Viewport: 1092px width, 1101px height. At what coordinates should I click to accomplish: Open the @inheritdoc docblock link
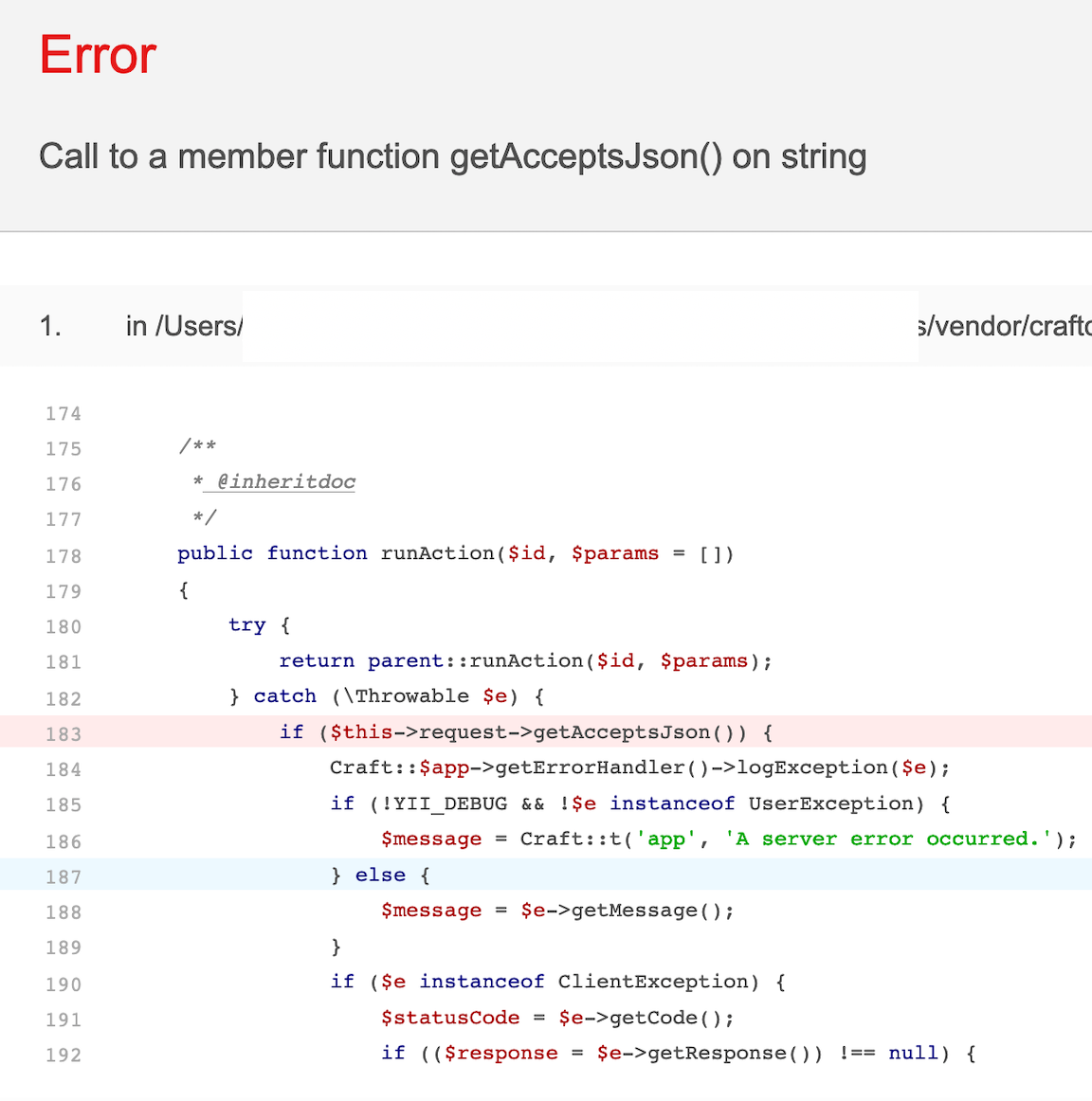[x=280, y=481]
